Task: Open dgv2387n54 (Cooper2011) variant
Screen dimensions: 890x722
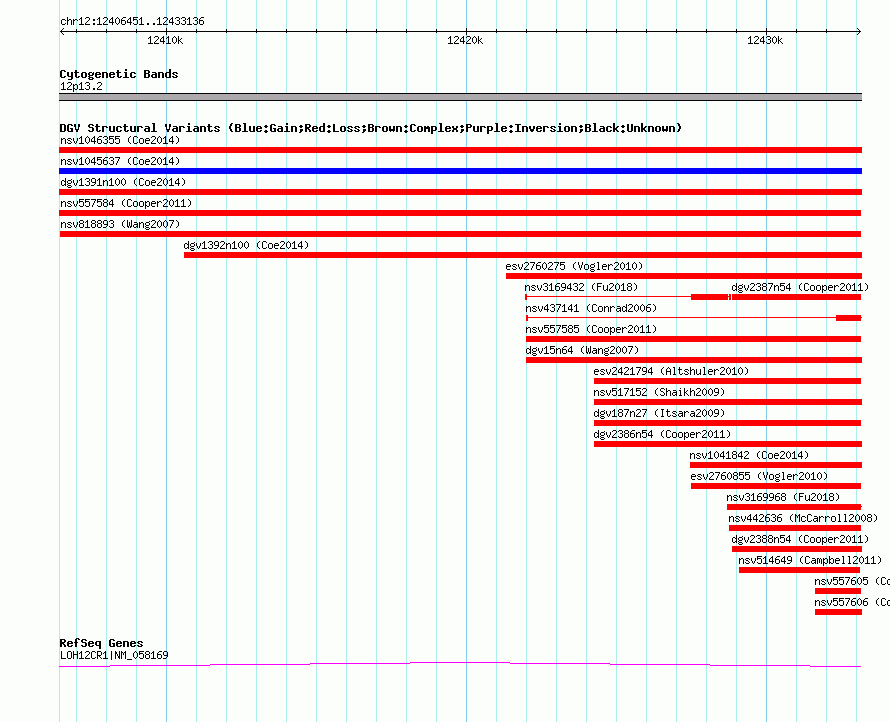Action: 800,287
